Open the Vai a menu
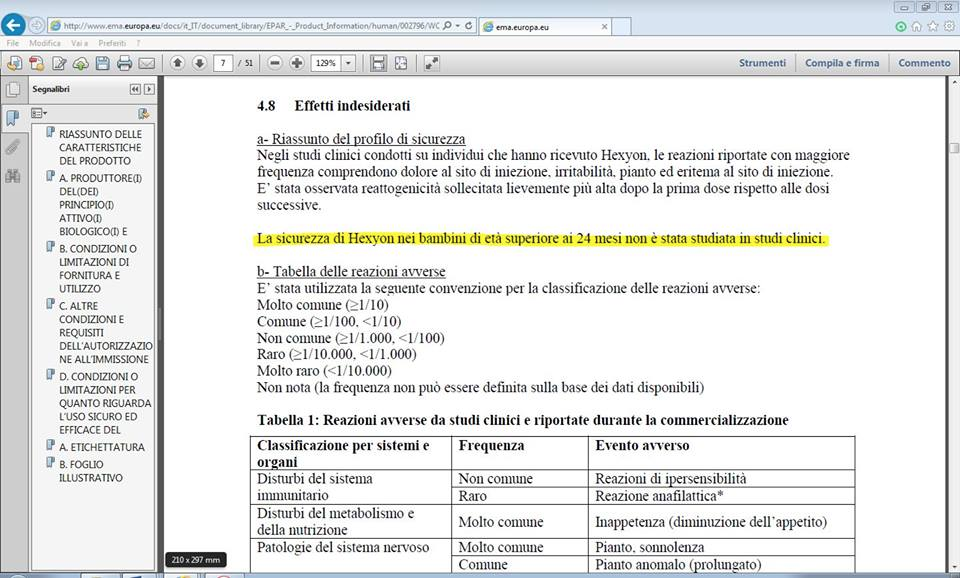The width and height of the screenshot is (960, 578). click(x=80, y=43)
